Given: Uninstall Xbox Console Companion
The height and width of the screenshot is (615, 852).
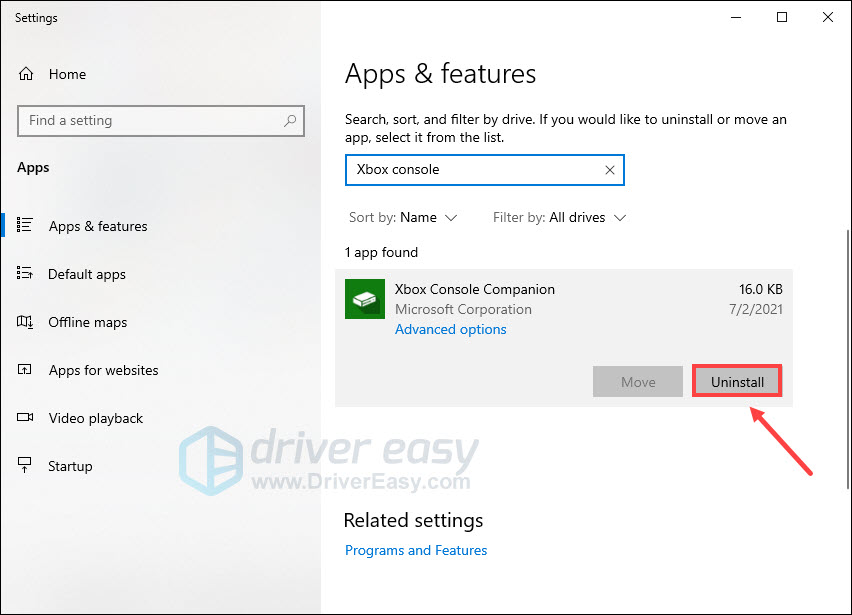Looking at the screenshot, I should pos(737,381).
